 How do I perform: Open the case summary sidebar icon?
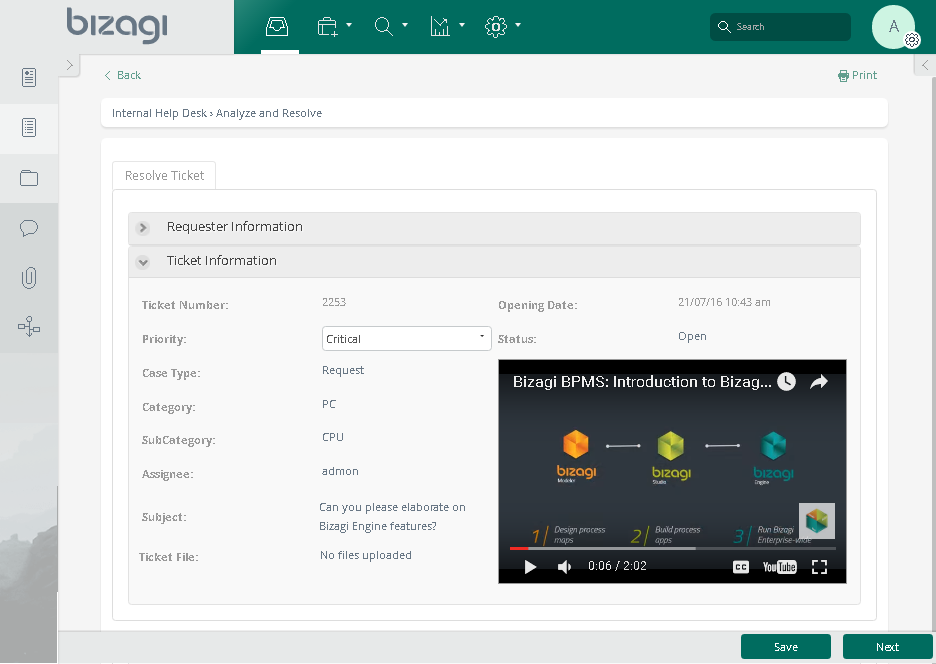pyautogui.click(x=29, y=77)
